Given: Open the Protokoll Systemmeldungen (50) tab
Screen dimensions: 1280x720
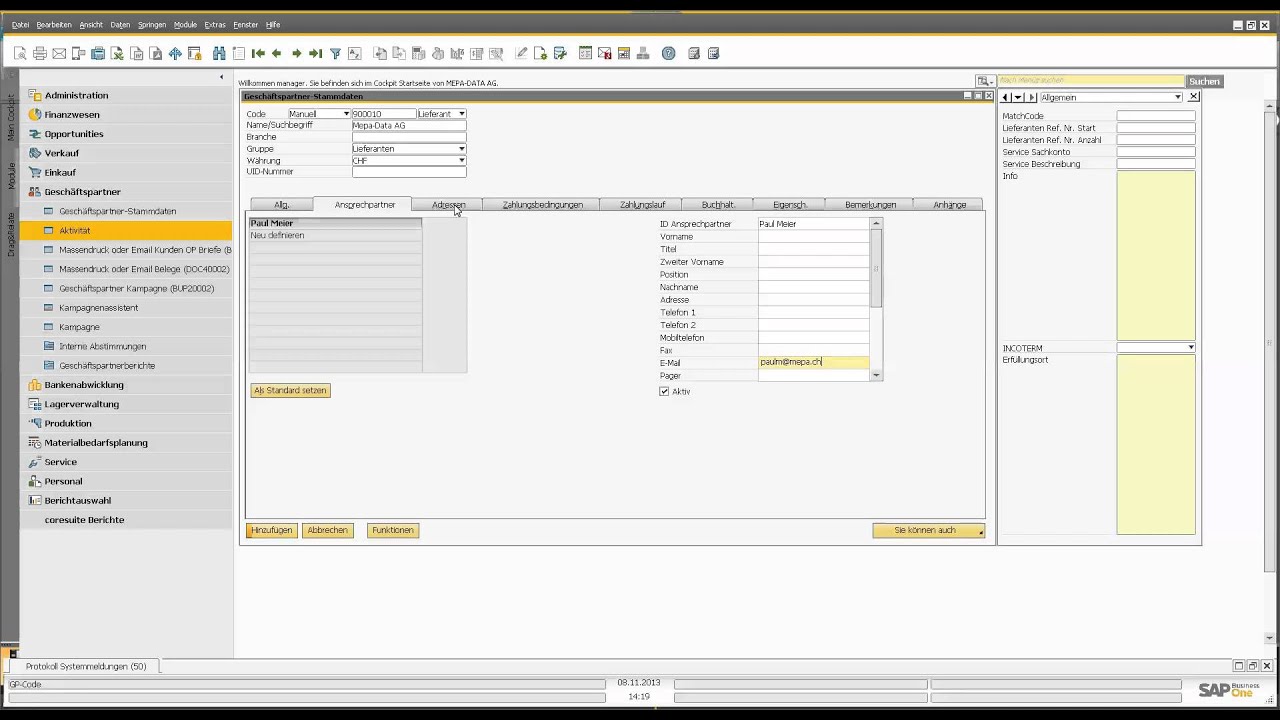Looking at the screenshot, I should pos(86,666).
